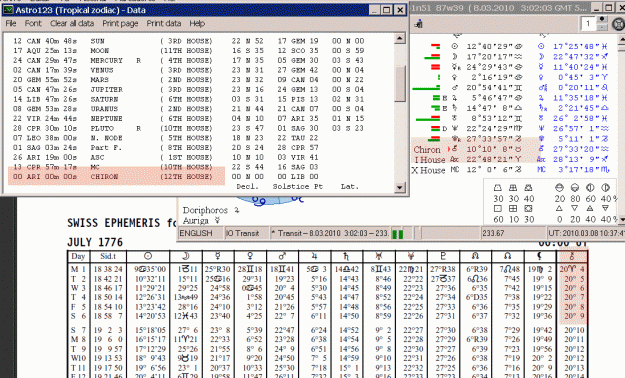Viewport: 625px width, 378px height.
Task: Click the long green Mars strength bar
Action: (426, 88)
